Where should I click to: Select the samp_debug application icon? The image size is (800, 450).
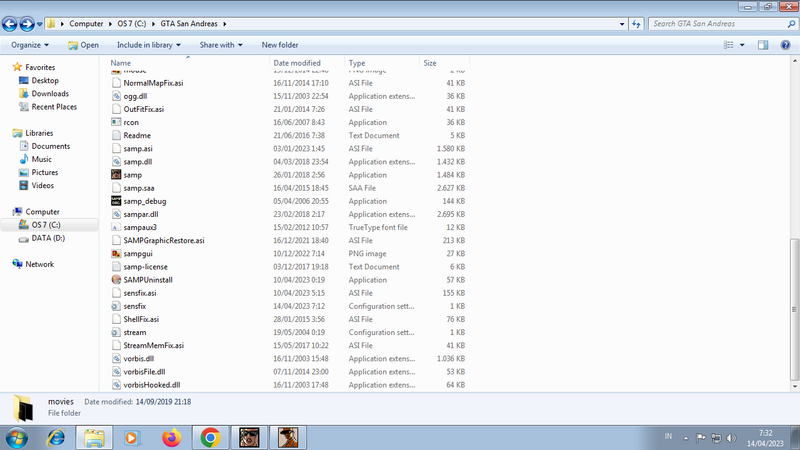pos(116,201)
